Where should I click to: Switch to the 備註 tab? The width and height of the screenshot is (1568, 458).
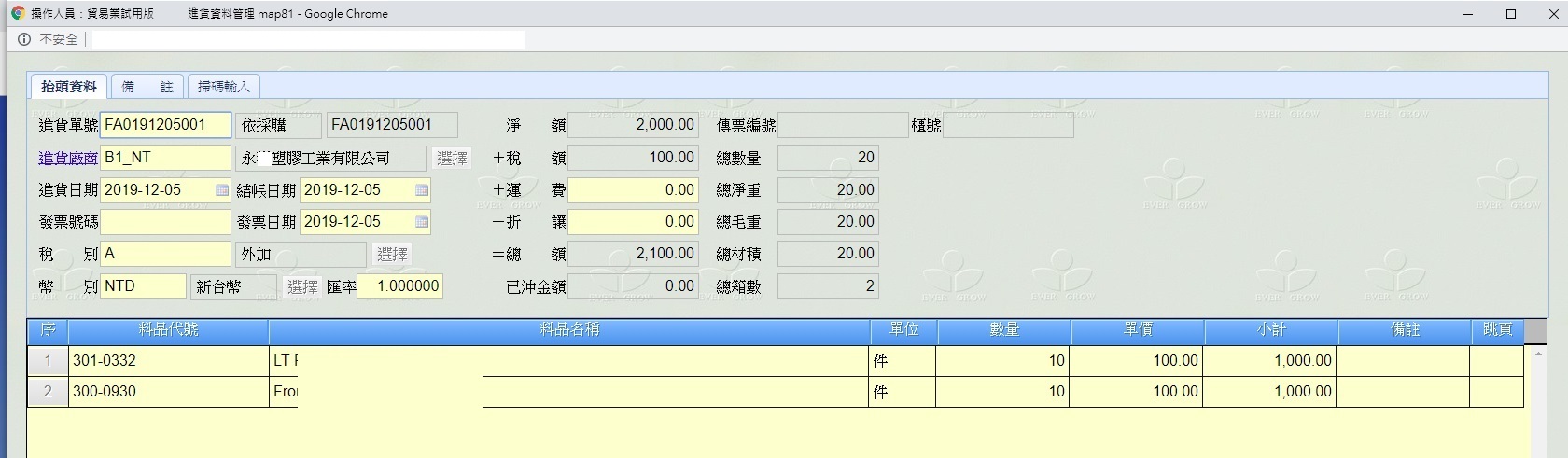147,87
